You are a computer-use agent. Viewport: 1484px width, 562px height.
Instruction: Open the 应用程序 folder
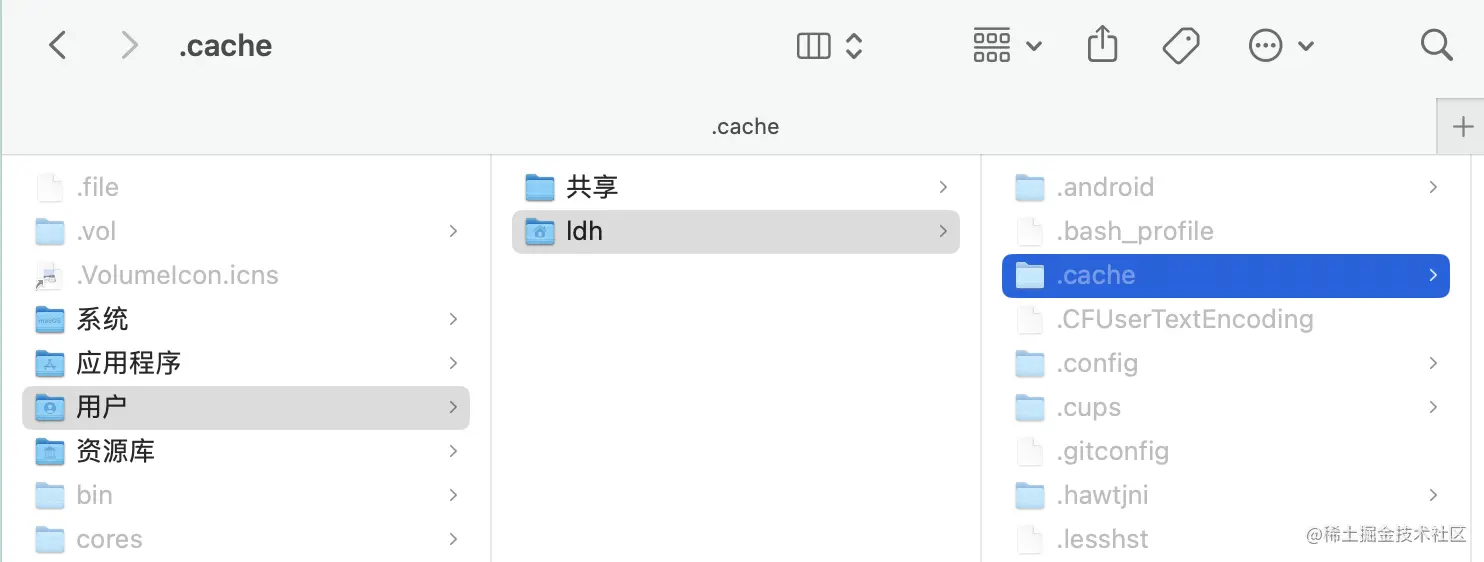pos(128,363)
